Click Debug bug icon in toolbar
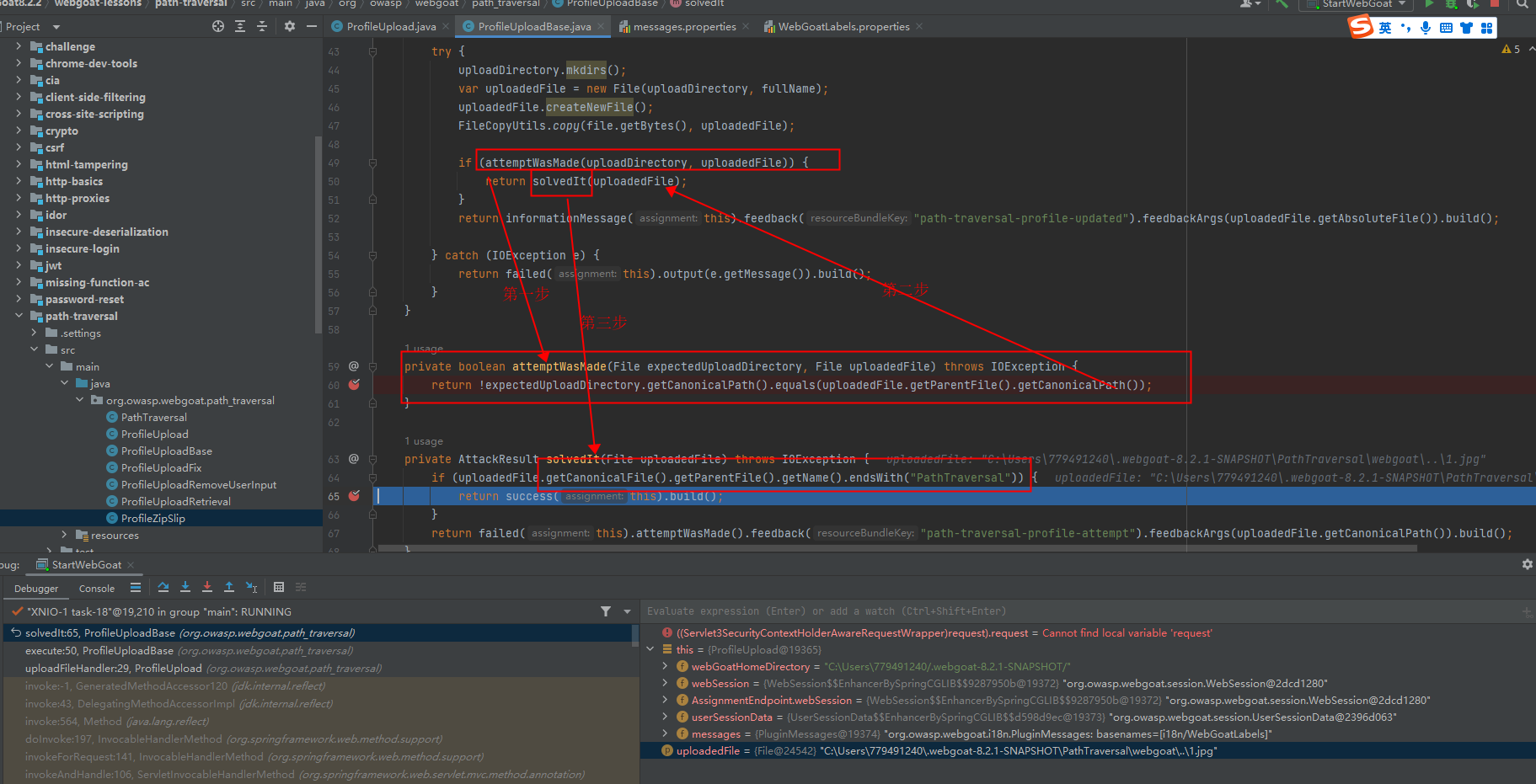 coord(1451,4)
